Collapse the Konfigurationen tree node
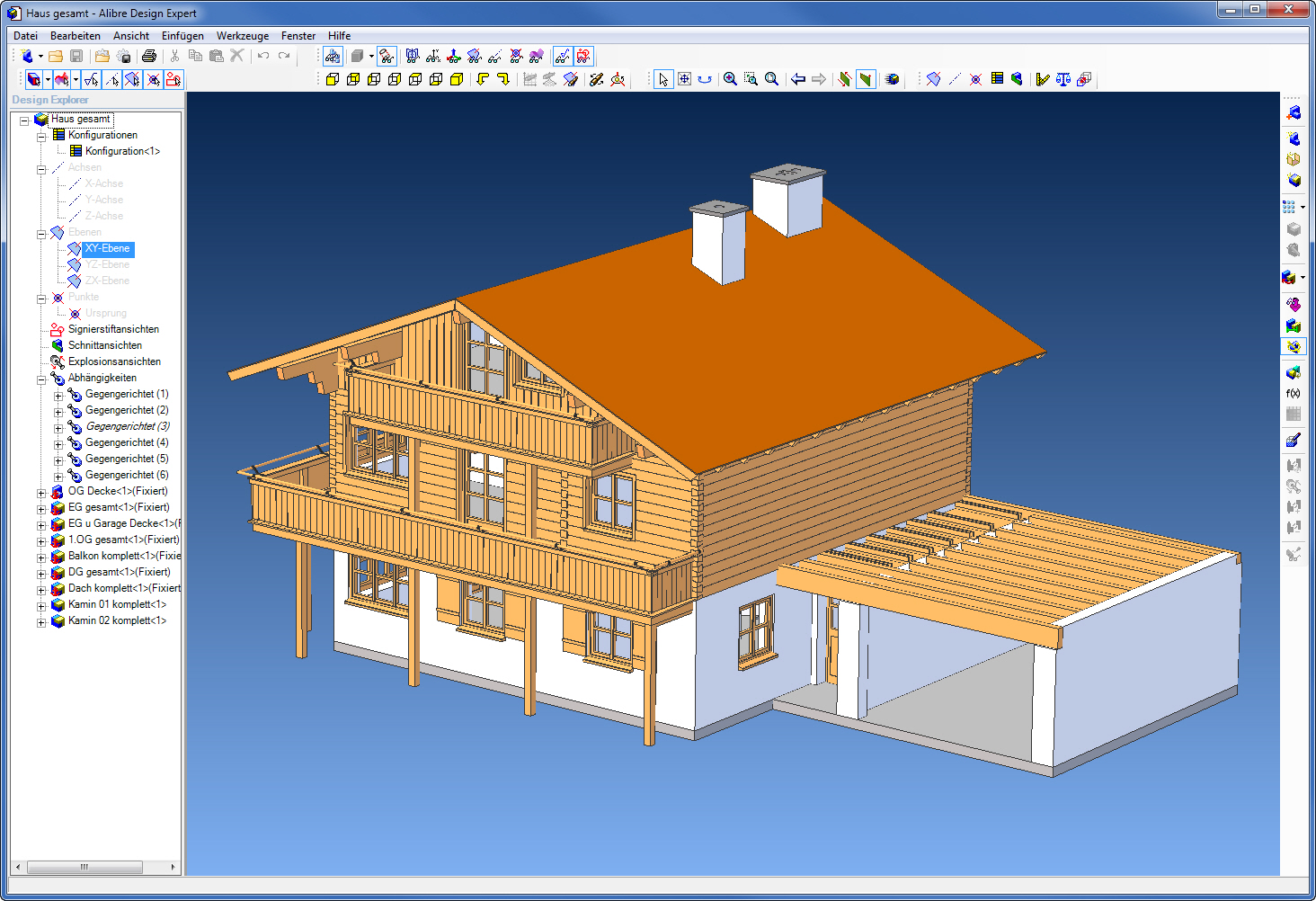 click(x=41, y=137)
